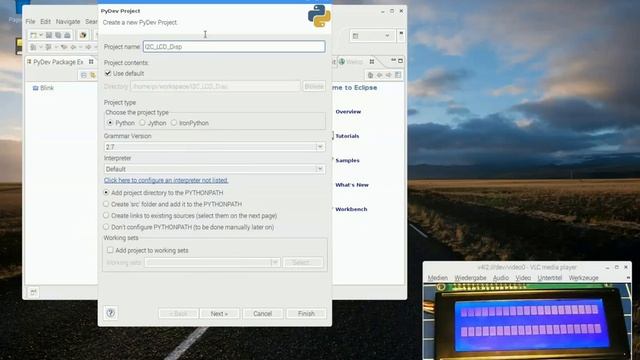The image size is (640, 360).
Task: Select the IronPython project type radio
Action: 174,122
